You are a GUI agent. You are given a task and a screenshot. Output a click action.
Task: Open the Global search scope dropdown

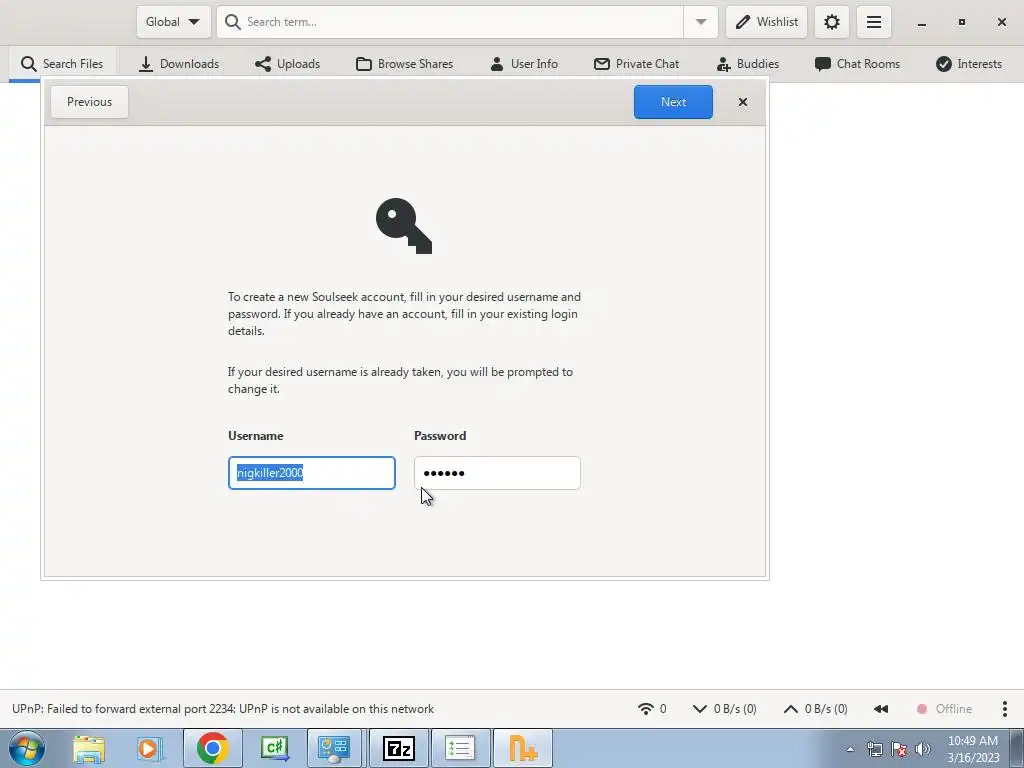pyautogui.click(x=173, y=22)
